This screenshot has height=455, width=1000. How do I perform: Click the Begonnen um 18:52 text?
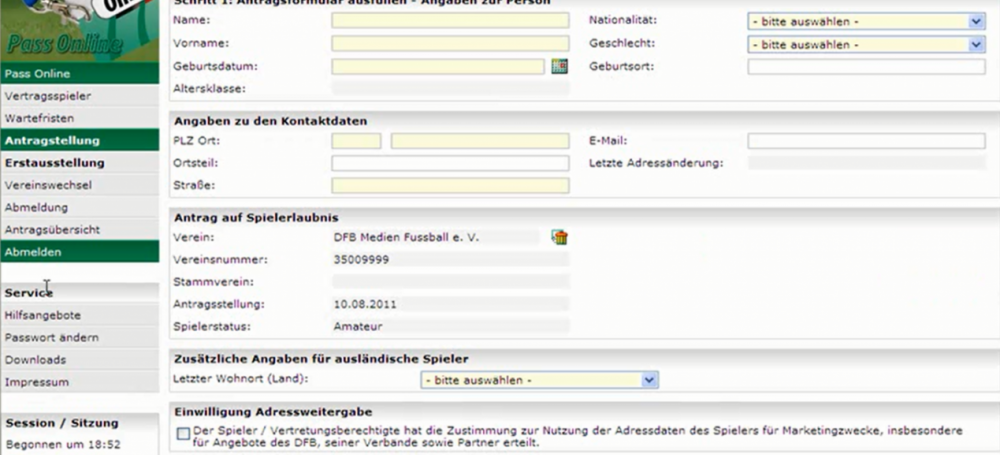coord(62,445)
